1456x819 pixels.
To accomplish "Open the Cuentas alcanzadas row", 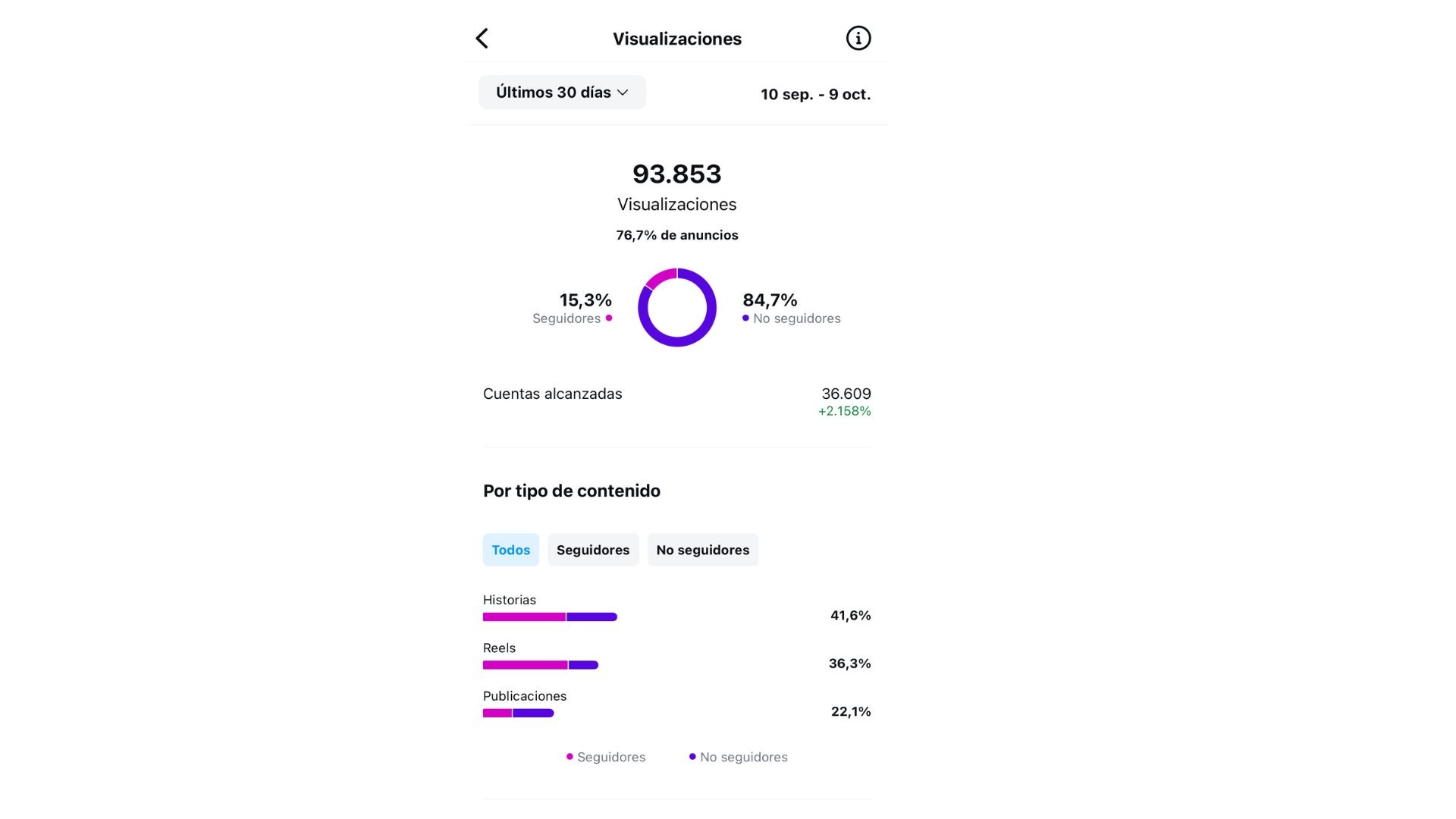I will pos(677,402).
